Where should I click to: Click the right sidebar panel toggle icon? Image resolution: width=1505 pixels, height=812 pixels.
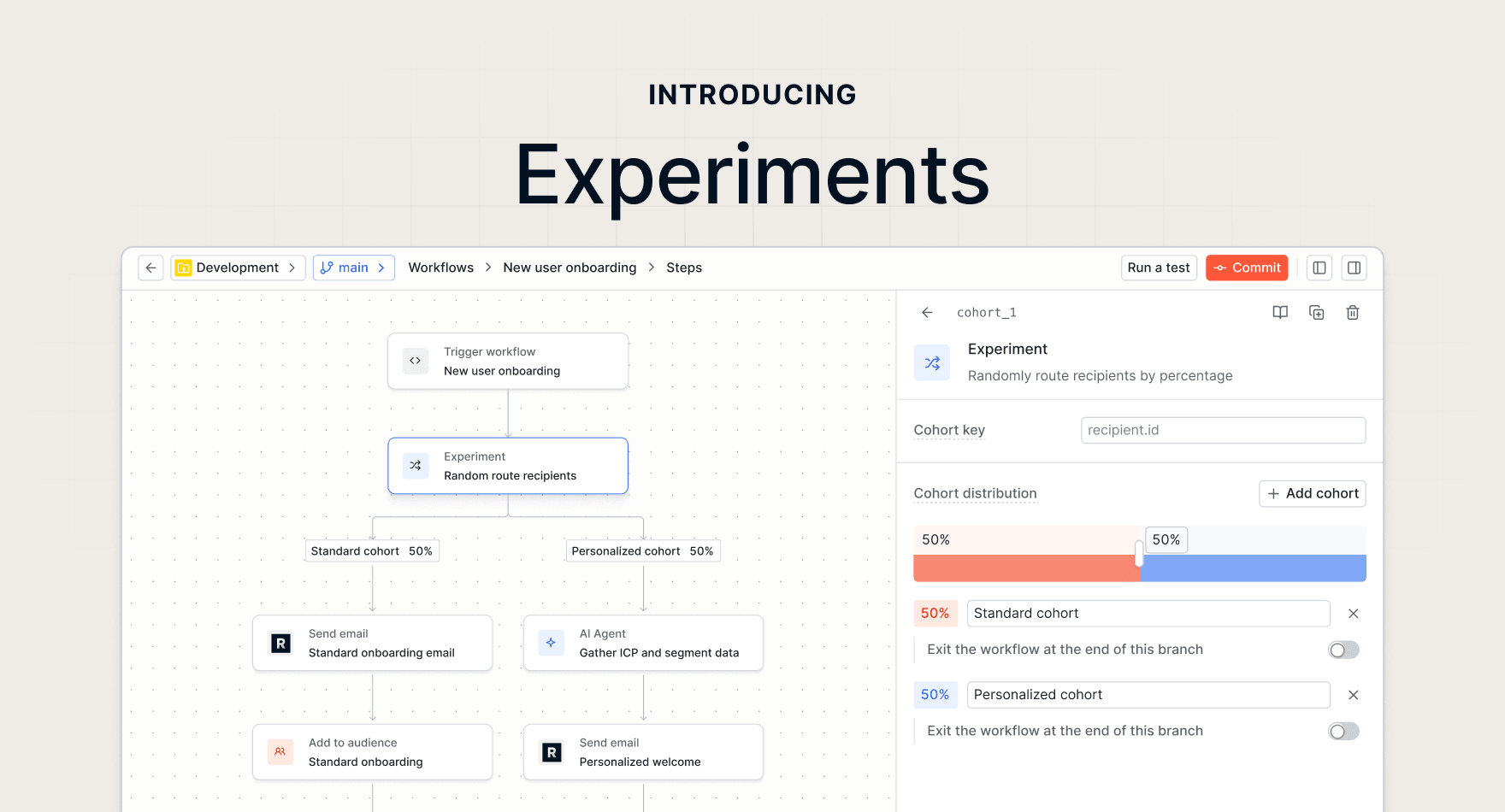point(1354,268)
